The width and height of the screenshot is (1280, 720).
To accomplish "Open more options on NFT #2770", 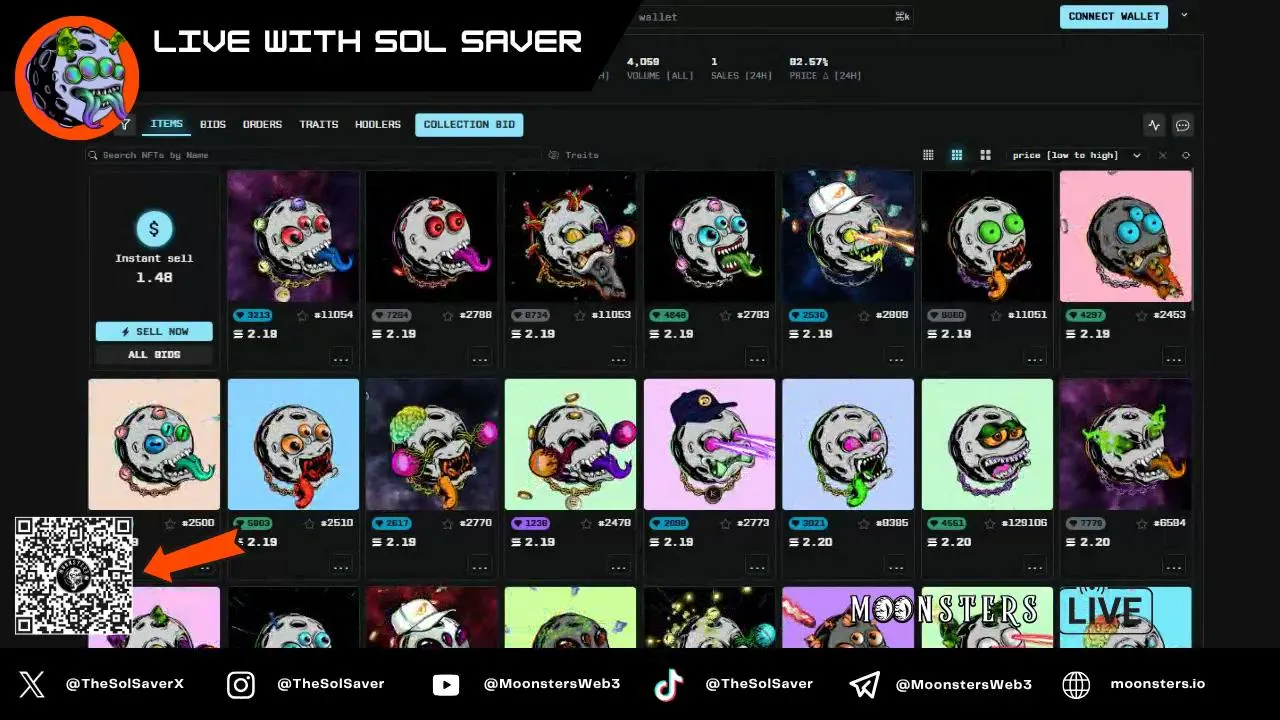I will (480, 566).
